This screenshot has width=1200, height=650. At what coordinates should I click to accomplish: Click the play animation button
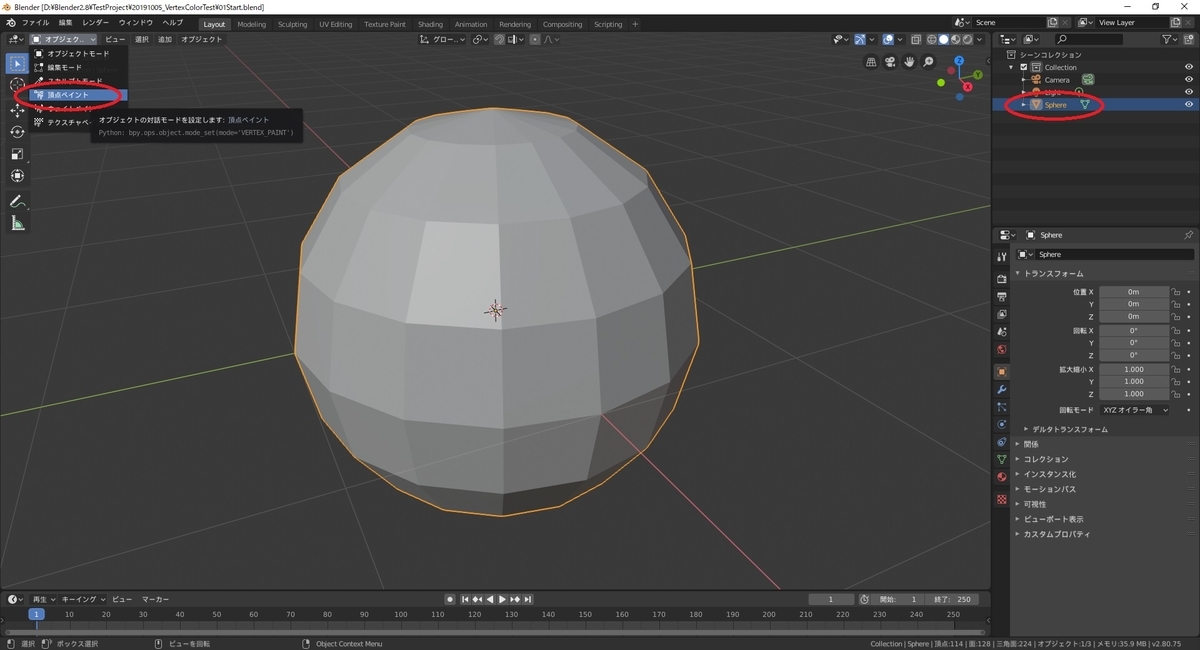pyautogui.click(x=503, y=599)
